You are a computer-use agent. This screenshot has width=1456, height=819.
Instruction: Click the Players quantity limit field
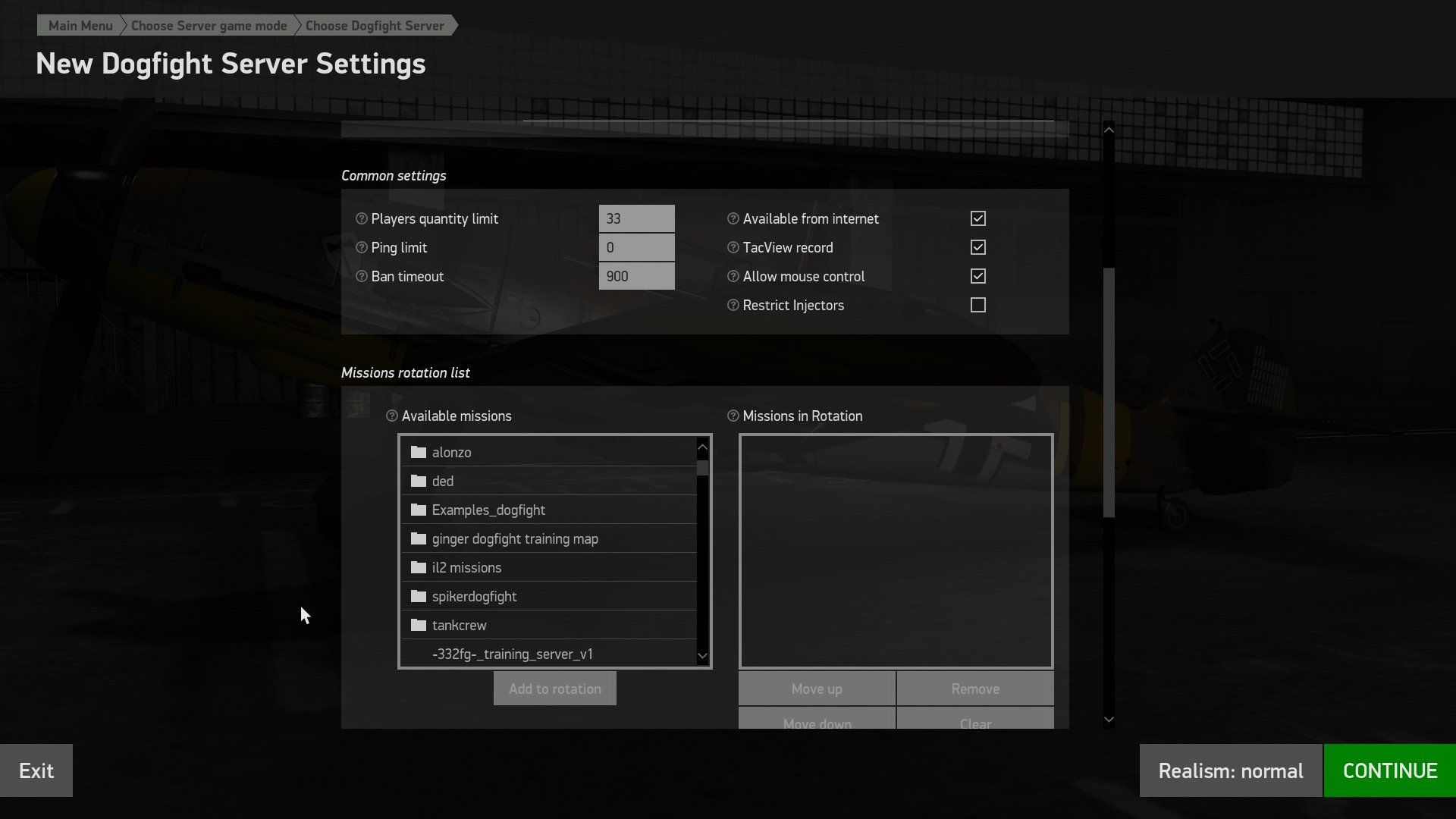tap(637, 218)
